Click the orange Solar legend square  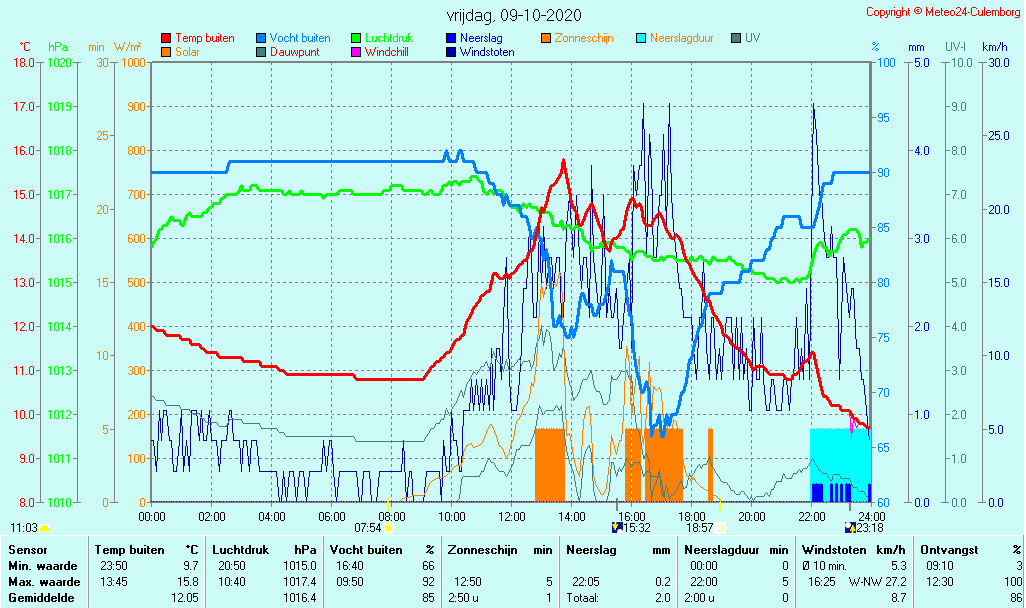tap(166, 52)
